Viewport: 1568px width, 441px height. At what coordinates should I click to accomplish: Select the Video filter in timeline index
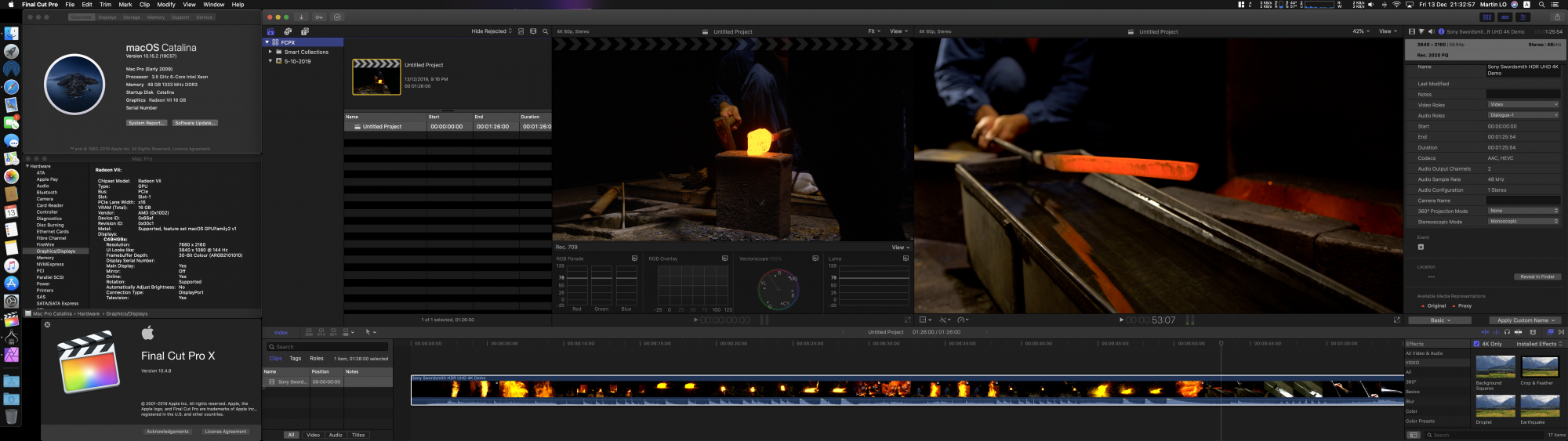click(313, 435)
